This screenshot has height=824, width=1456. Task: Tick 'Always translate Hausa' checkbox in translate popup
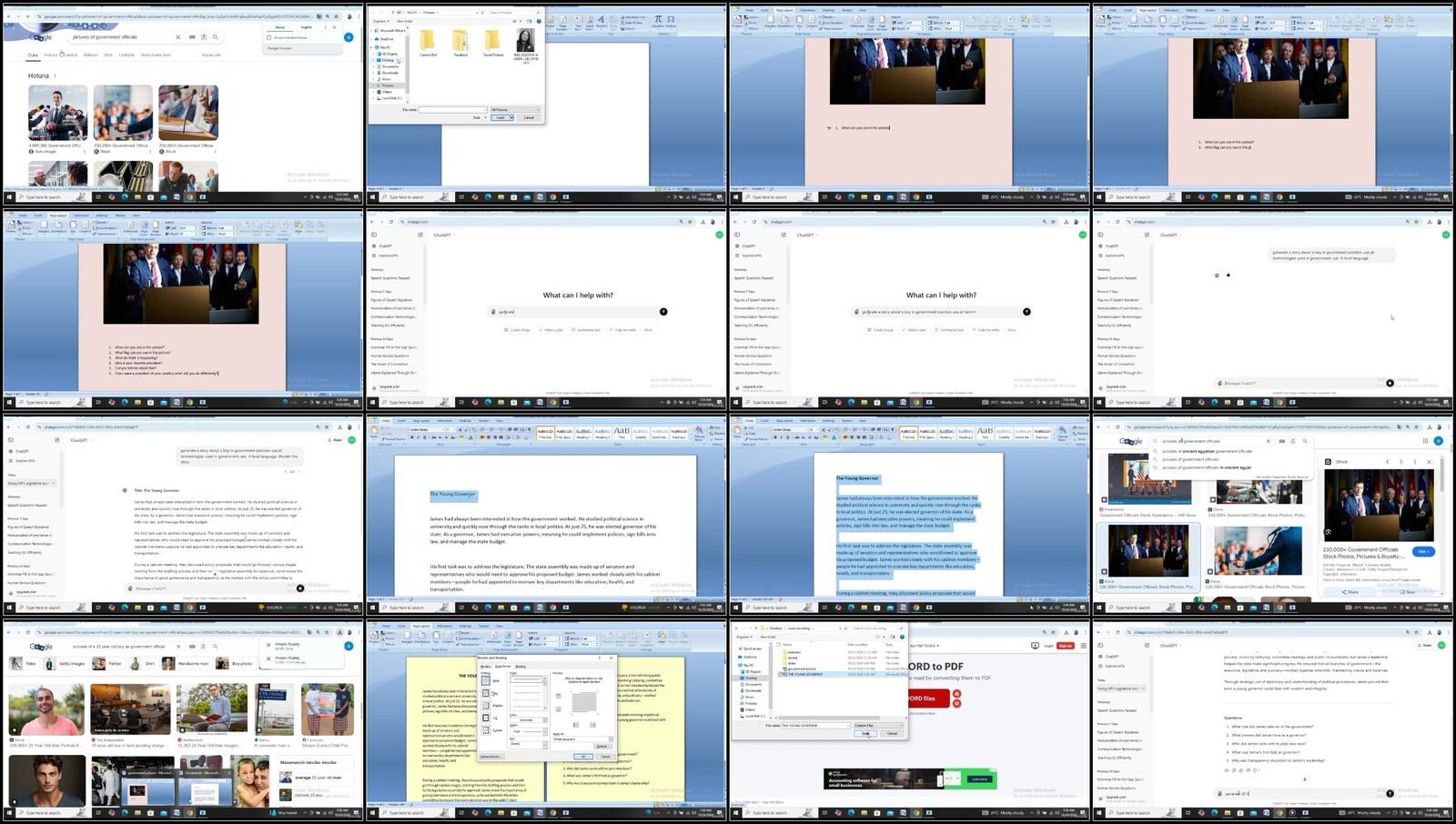pos(268,37)
